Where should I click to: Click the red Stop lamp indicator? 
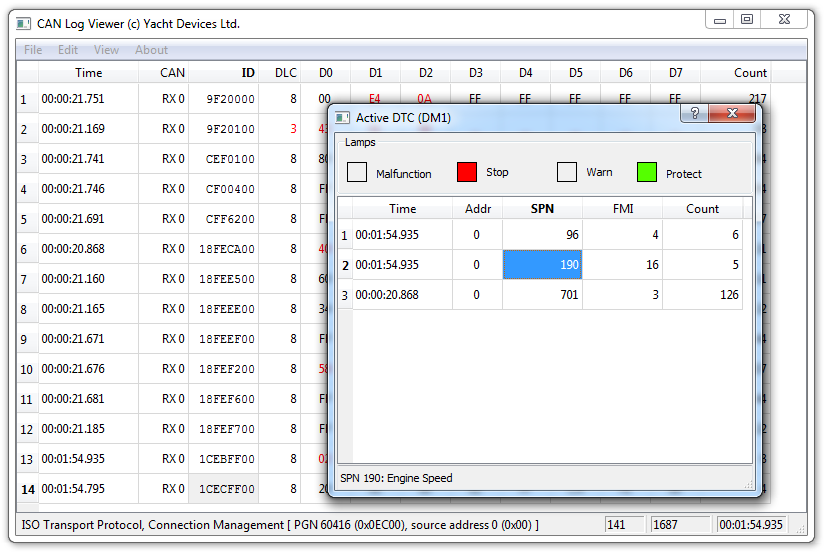[467, 172]
